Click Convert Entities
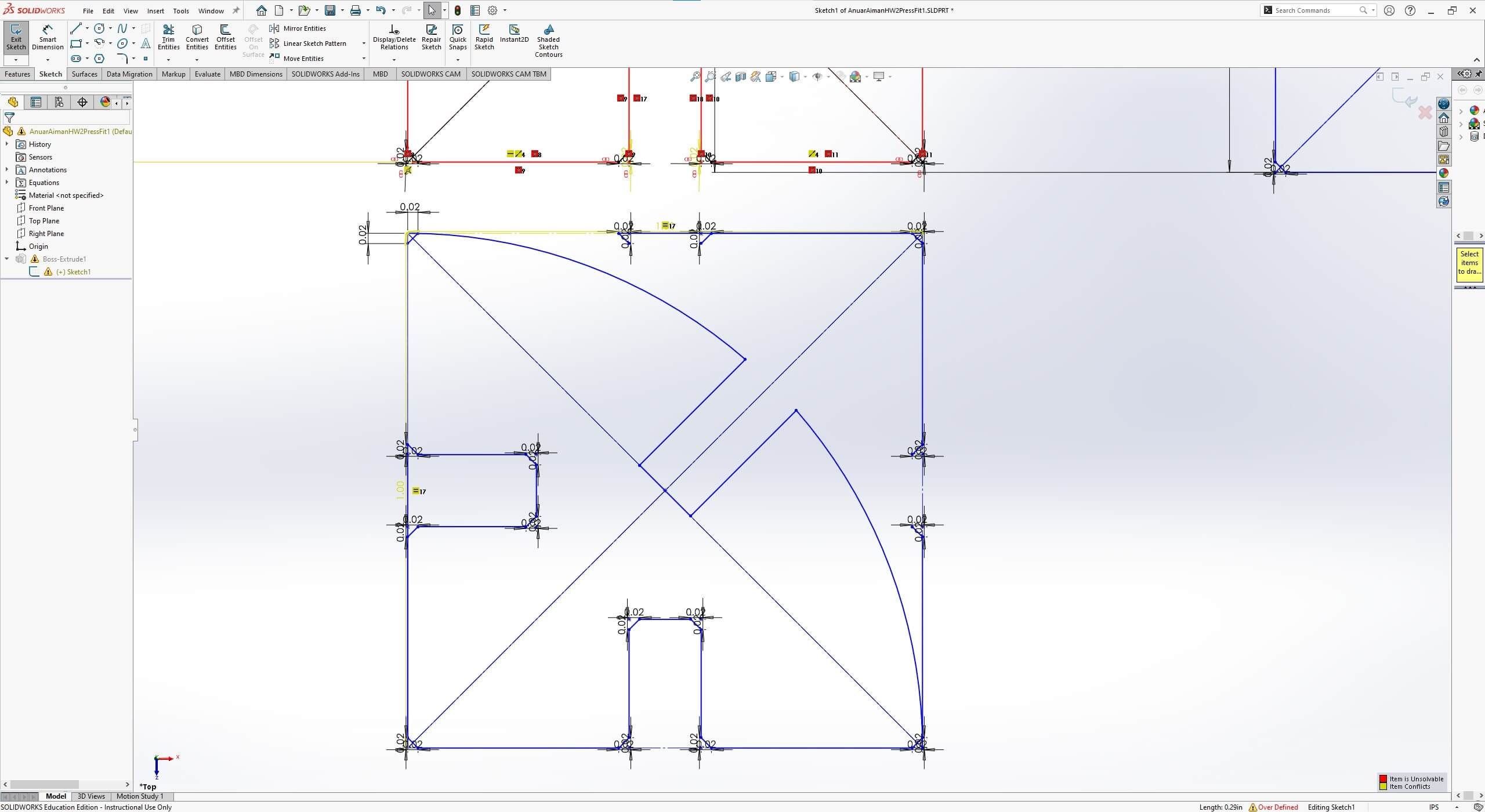Screen dimensions: 1485x812 coord(197,38)
